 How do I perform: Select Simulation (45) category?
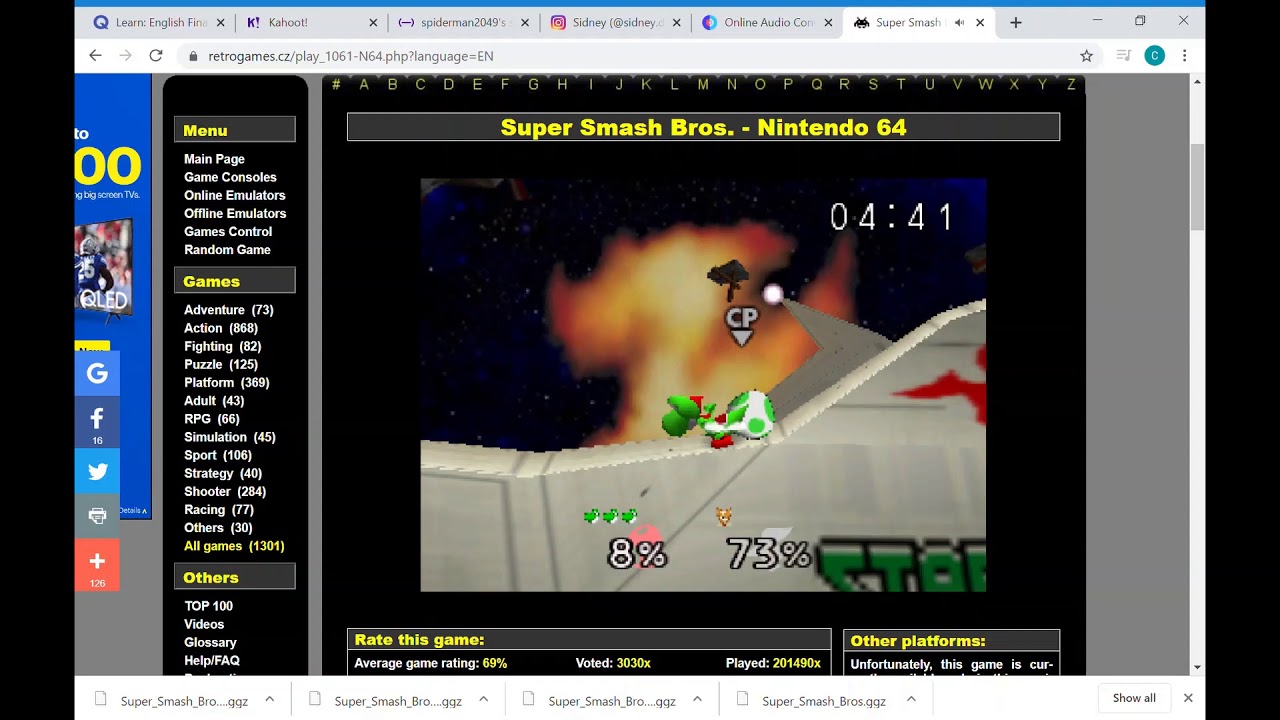(x=230, y=437)
